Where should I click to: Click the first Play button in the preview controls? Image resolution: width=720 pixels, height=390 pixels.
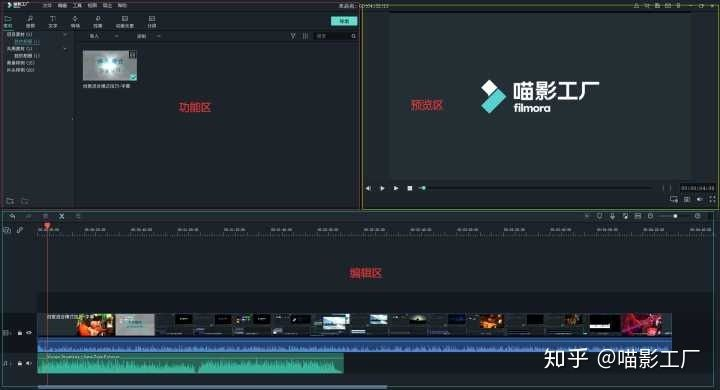point(382,188)
